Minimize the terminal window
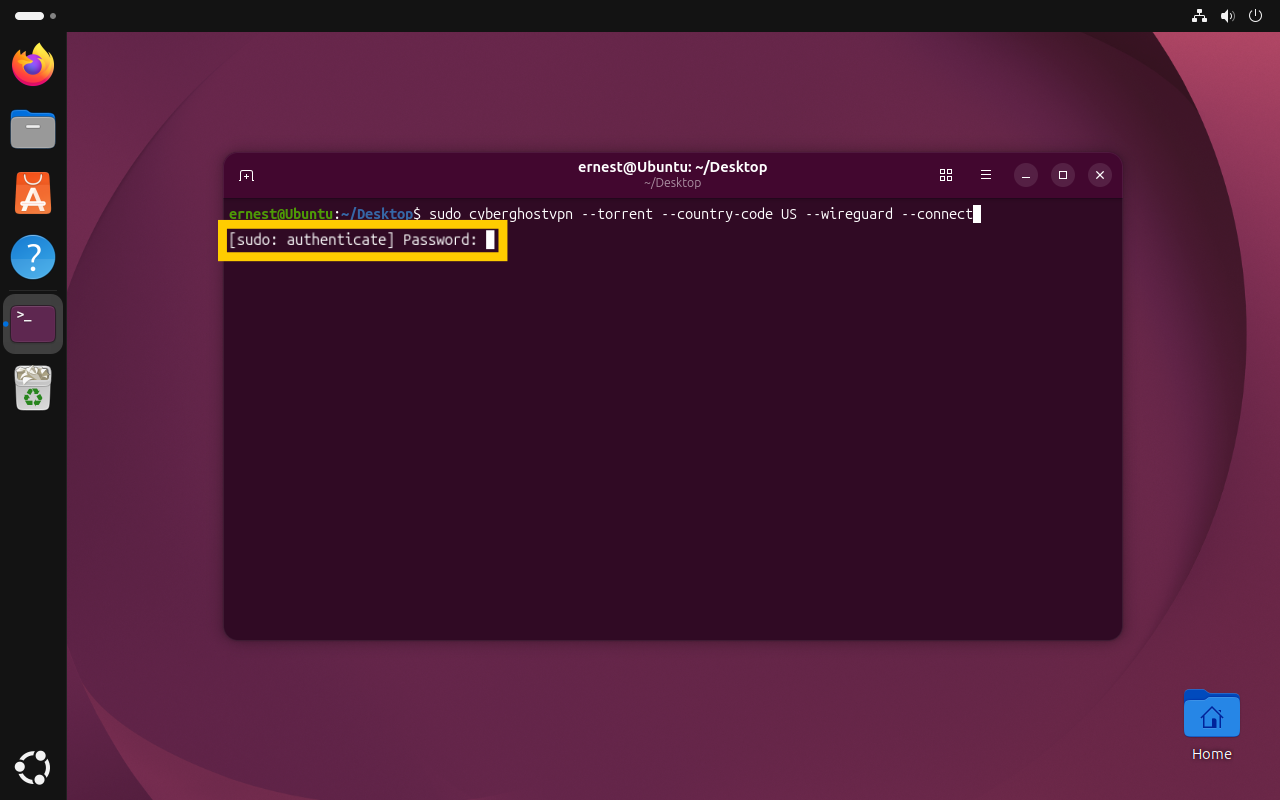 tap(1026, 175)
